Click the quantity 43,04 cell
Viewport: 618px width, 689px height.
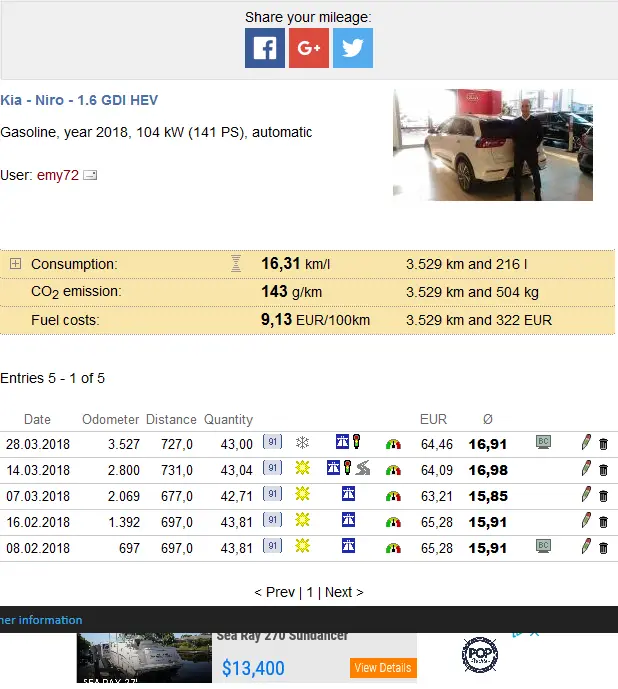tap(236, 470)
